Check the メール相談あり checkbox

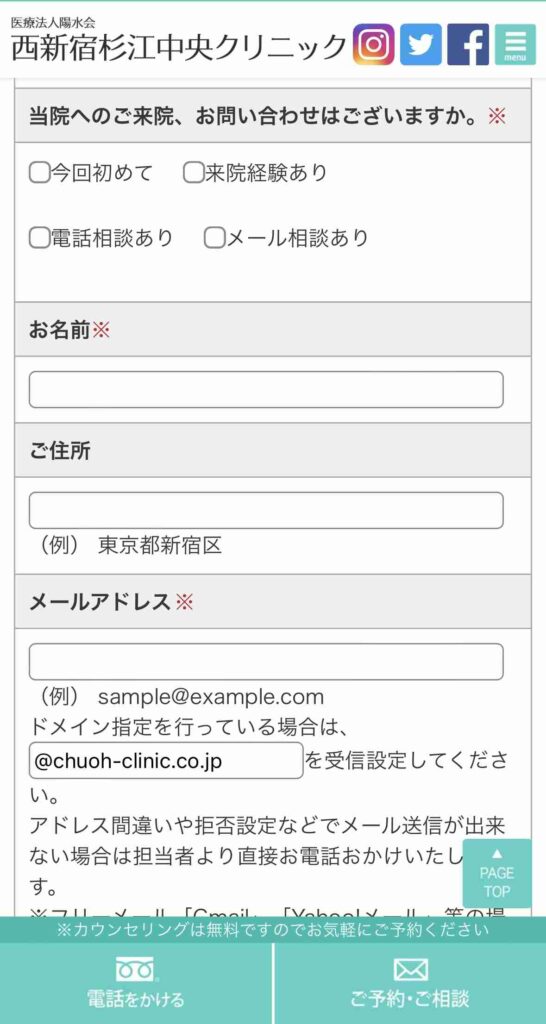pyautogui.click(x=214, y=238)
